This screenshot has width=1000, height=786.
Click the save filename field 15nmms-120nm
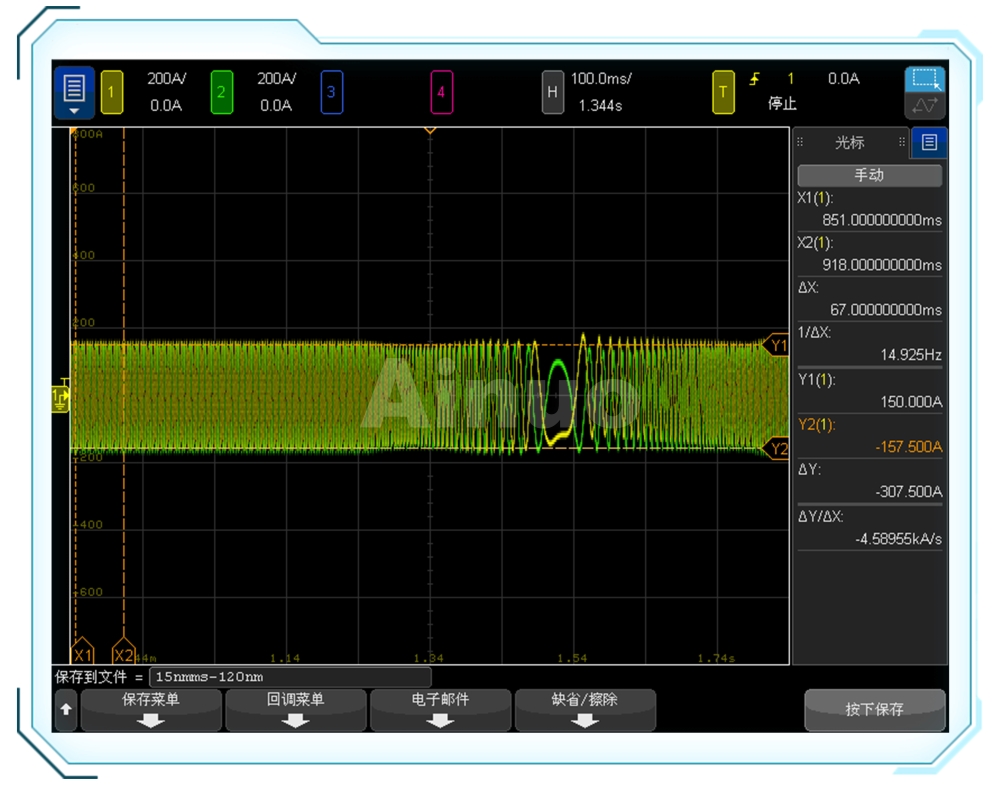(290, 678)
